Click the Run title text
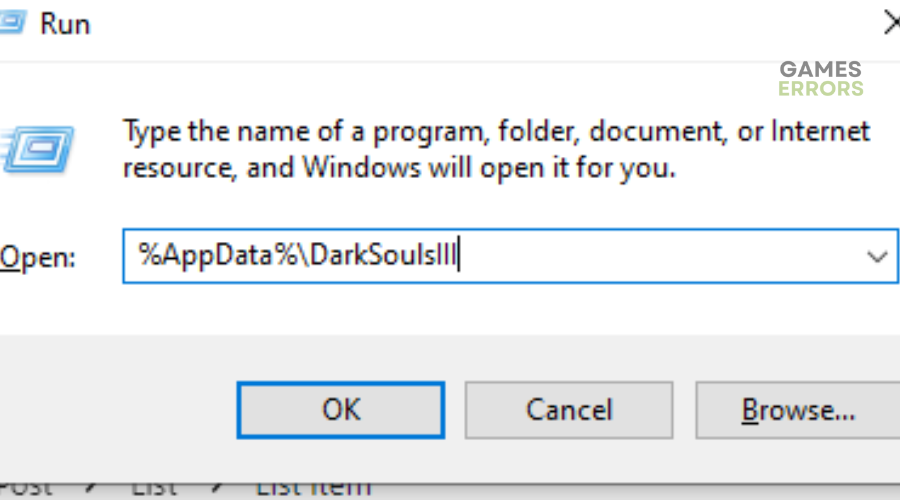The height and width of the screenshot is (500, 900). tap(65, 24)
